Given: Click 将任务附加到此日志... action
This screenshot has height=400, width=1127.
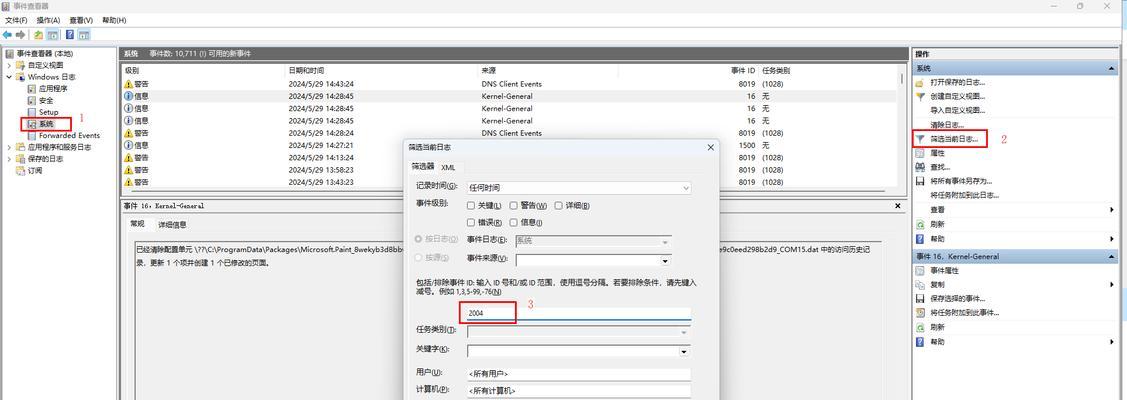Looking at the screenshot, I should pos(965,195).
